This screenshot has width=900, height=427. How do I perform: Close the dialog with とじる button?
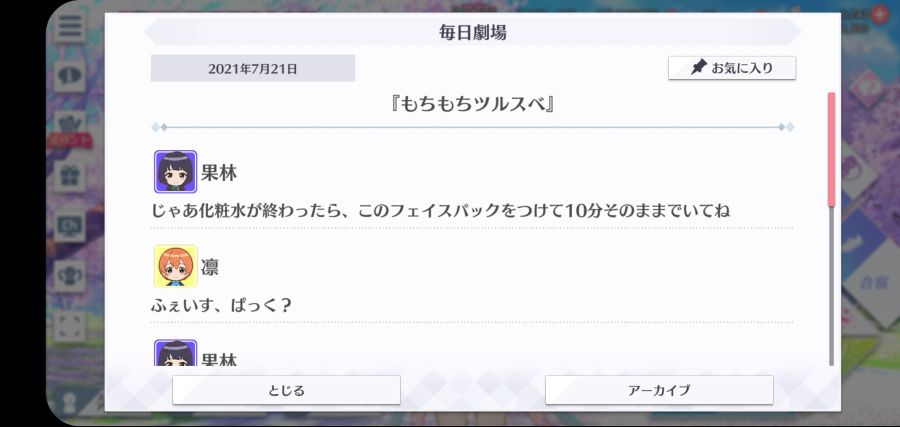(286, 390)
